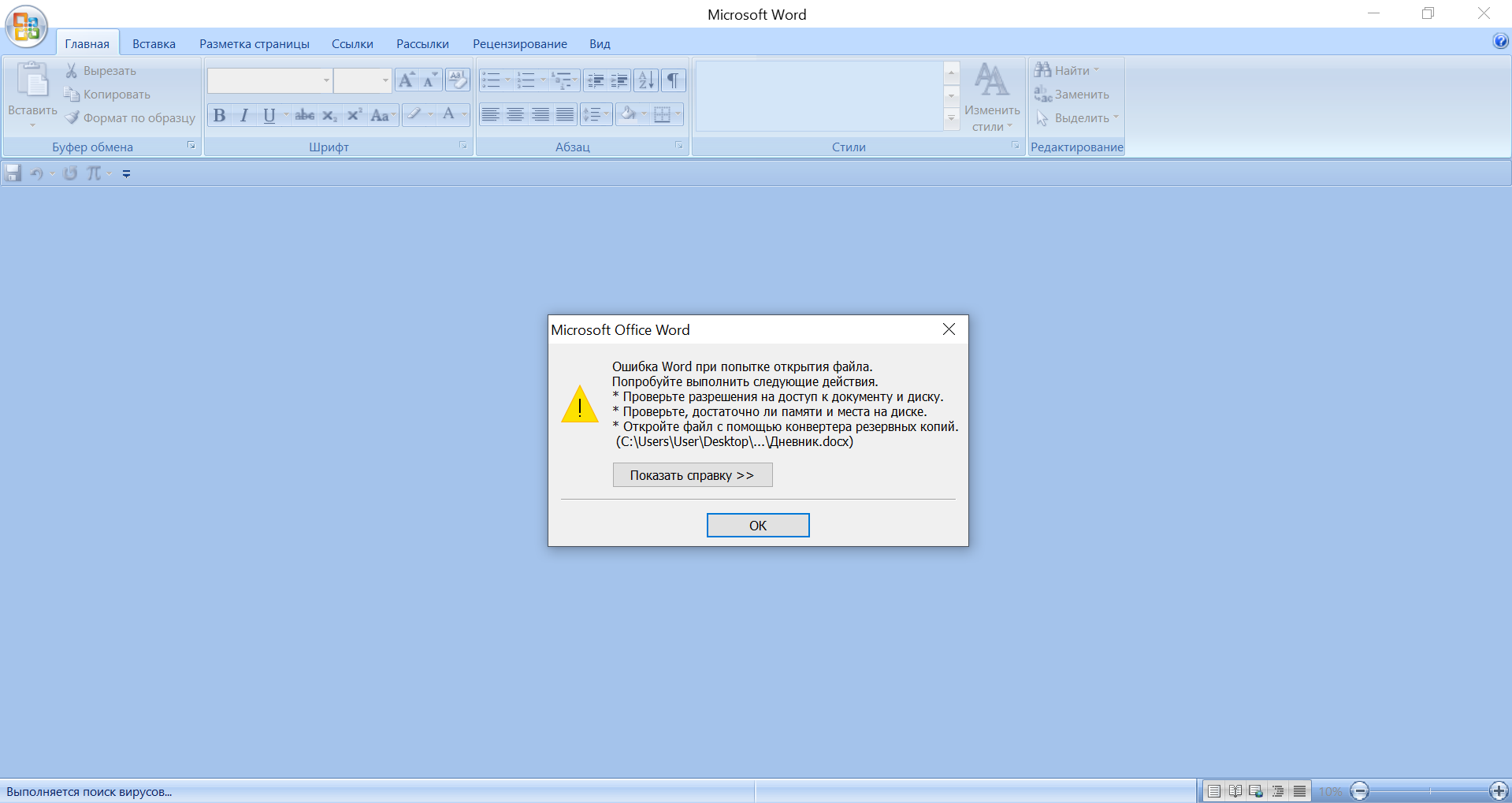This screenshot has height=803, width=1512.
Task: Click the Paste (Вставить) clipboard icon
Action: click(x=33, y=80)
